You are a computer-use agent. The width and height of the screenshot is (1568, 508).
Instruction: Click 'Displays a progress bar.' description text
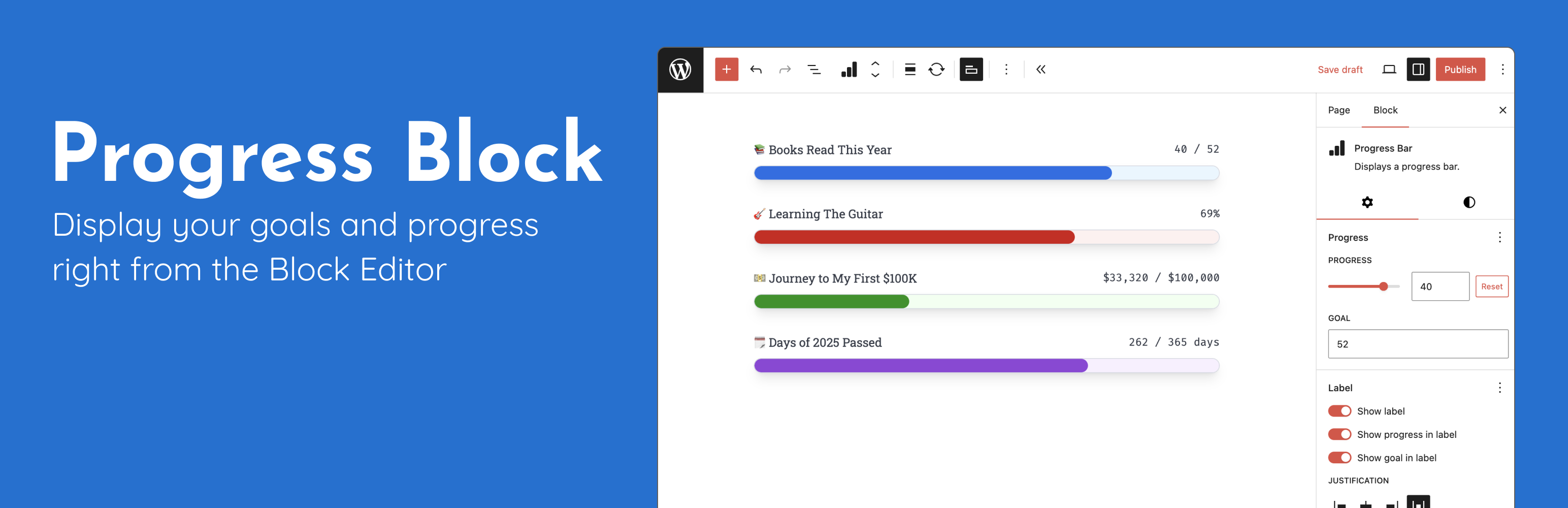point(1406,167)
